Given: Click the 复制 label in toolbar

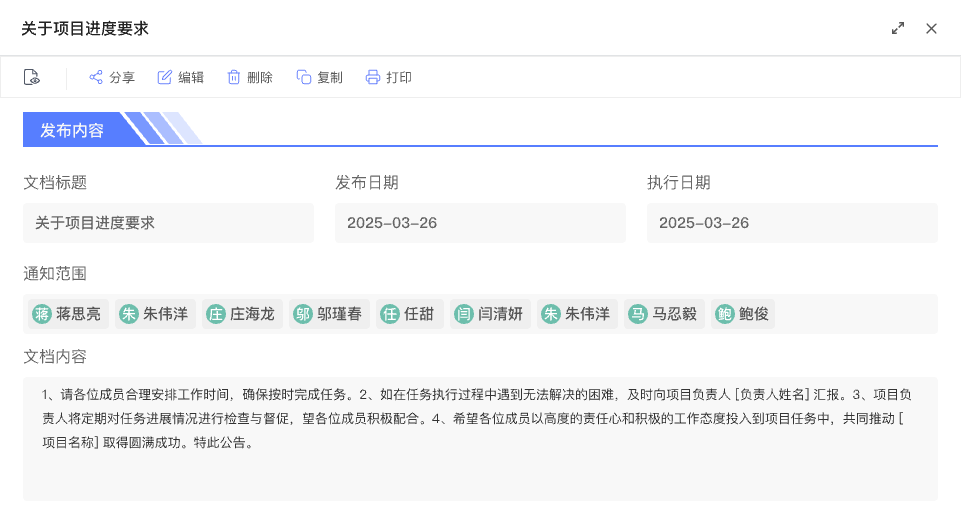Looking at the screenshot, I should click(x=330, y=77).
